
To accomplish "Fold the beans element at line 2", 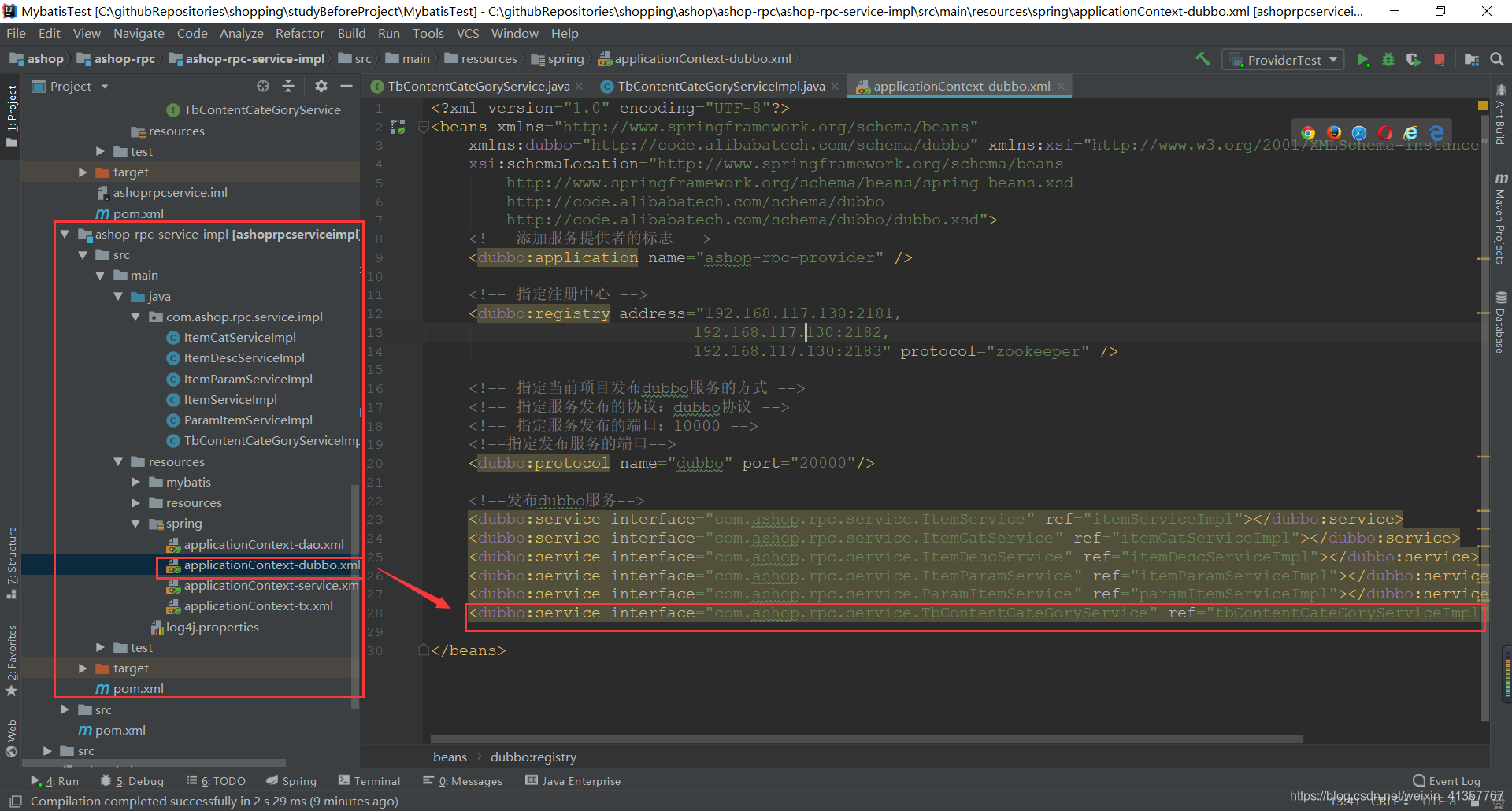I will coord(424,127).
